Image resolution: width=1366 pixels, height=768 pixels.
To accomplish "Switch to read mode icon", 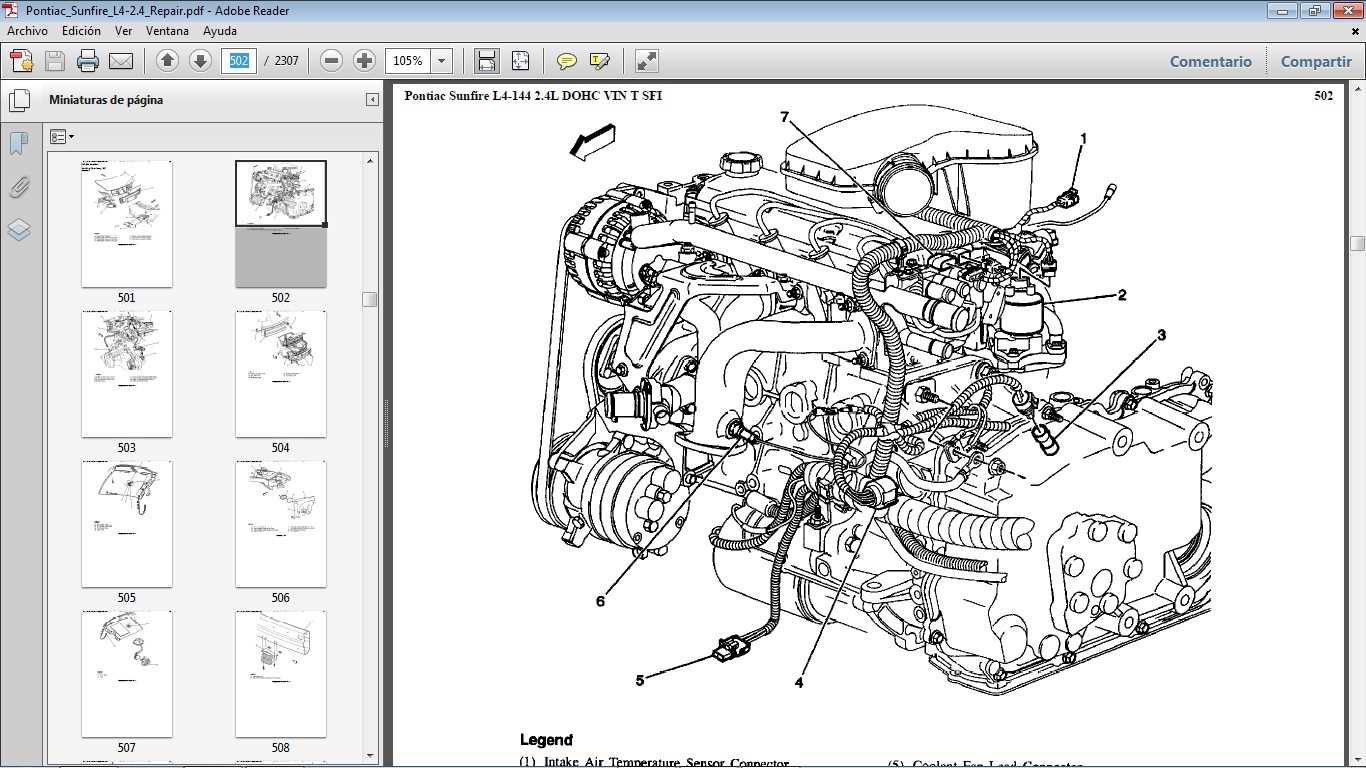I will tap(647, 61).
